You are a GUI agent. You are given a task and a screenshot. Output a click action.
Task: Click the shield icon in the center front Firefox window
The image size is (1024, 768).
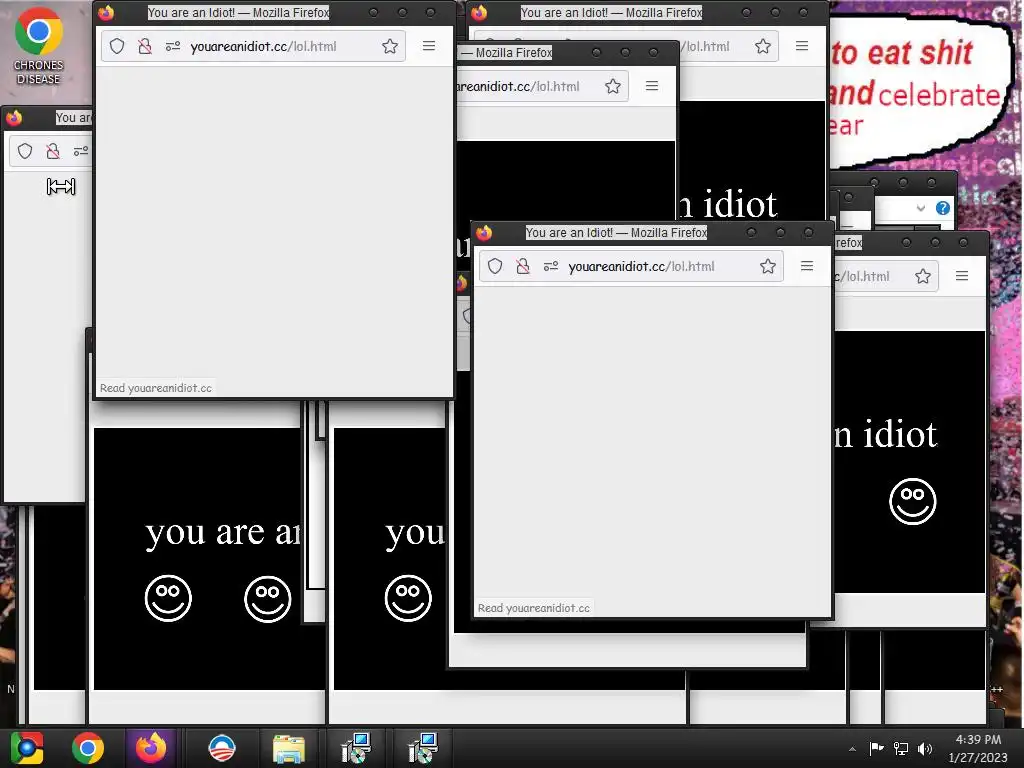pos(495,266)
